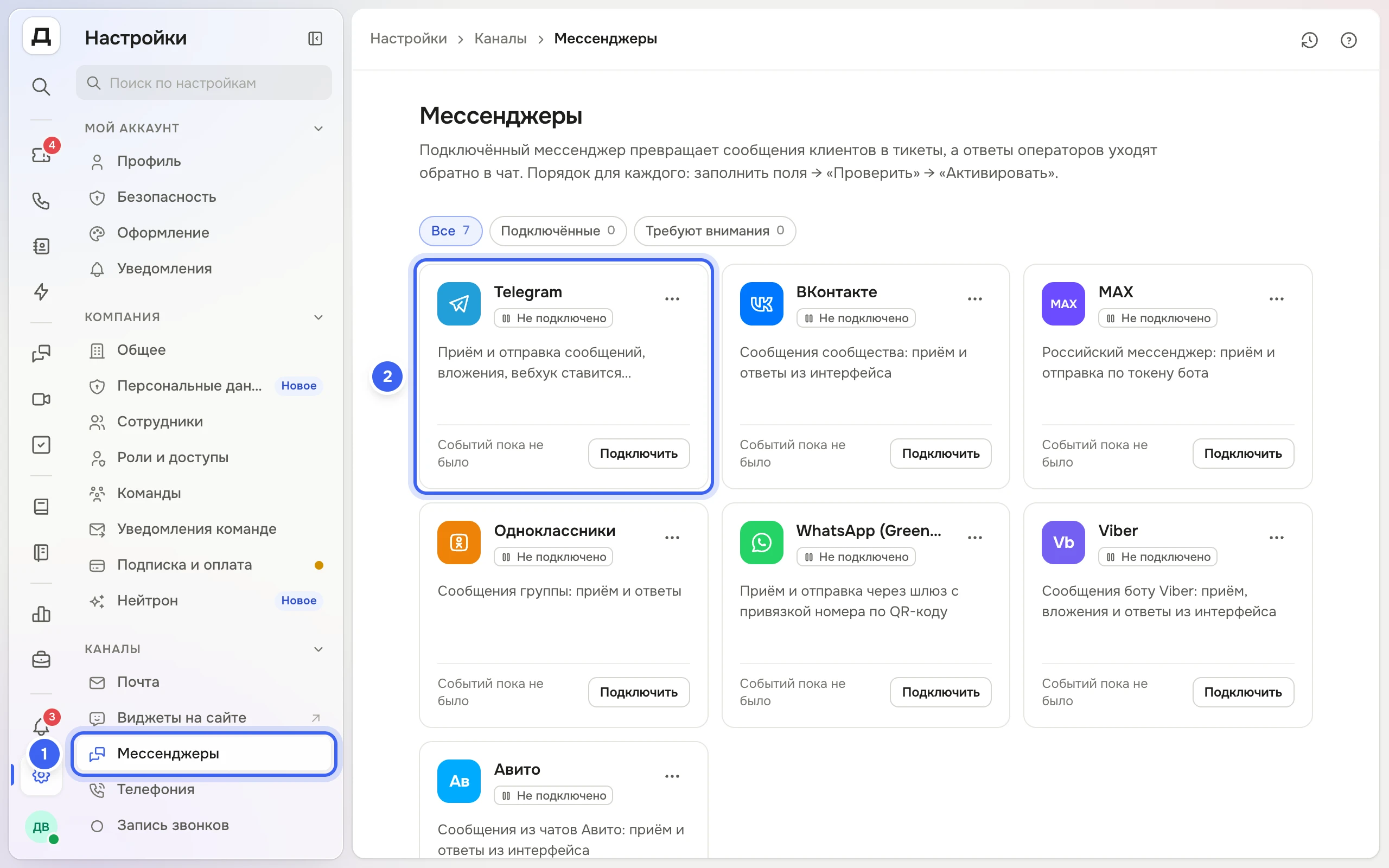Open ВКонтакте card more options menu

(974, 298)
